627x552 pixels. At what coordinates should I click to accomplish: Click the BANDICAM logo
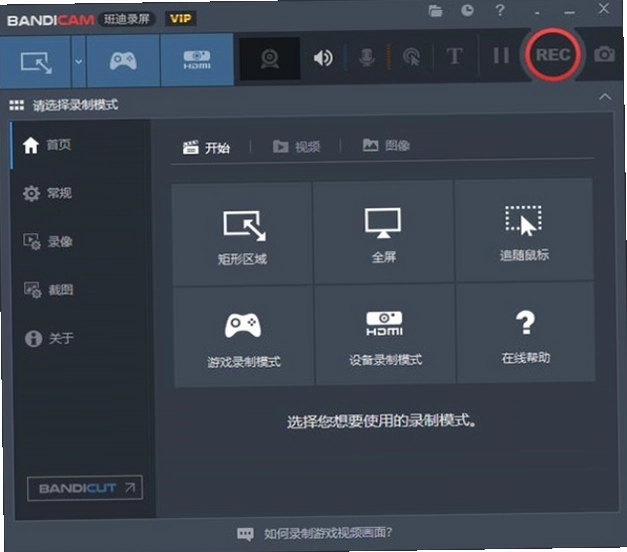coord(50,20)
